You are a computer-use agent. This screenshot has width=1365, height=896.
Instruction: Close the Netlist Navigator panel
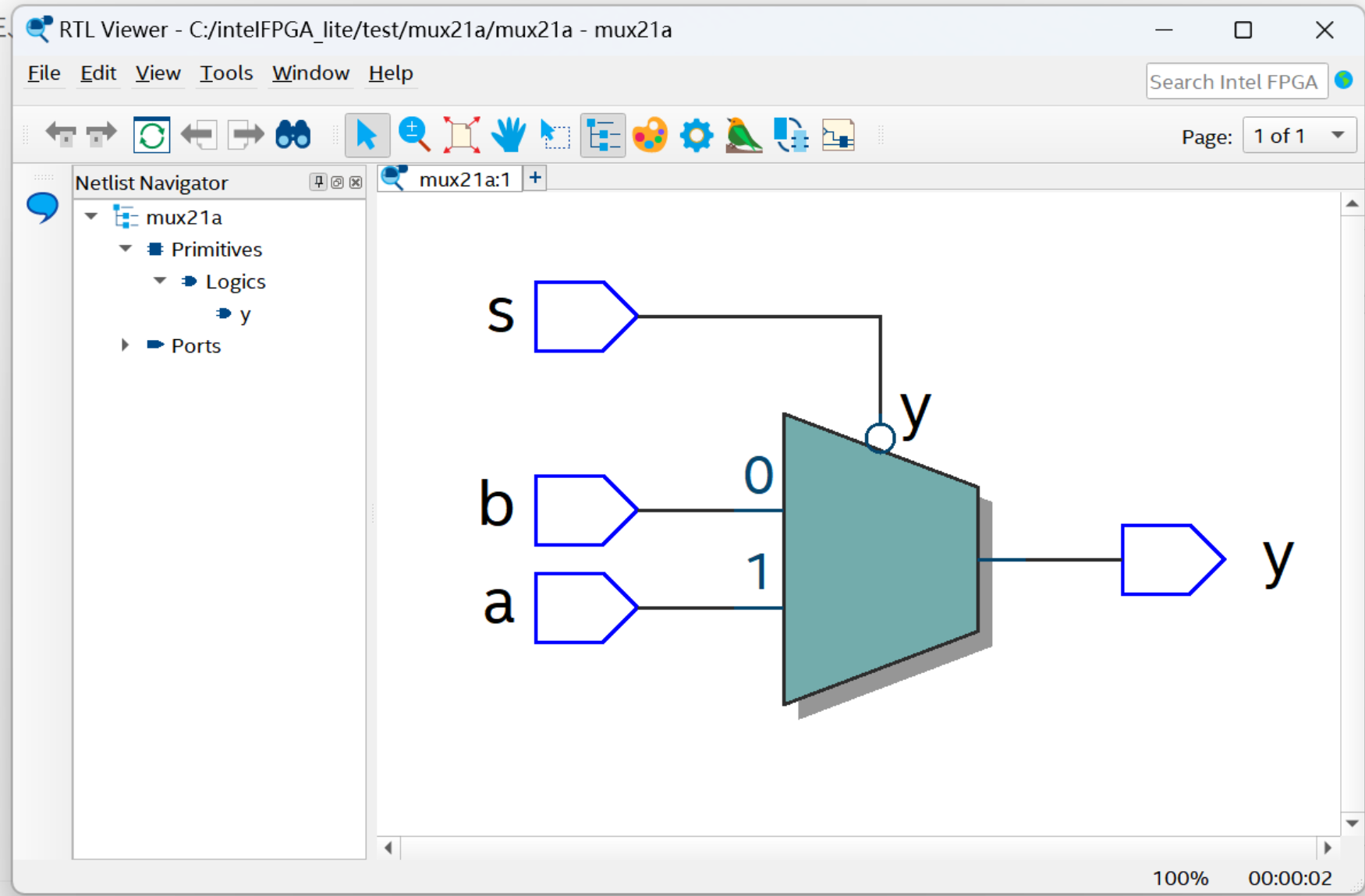[356, 182]
